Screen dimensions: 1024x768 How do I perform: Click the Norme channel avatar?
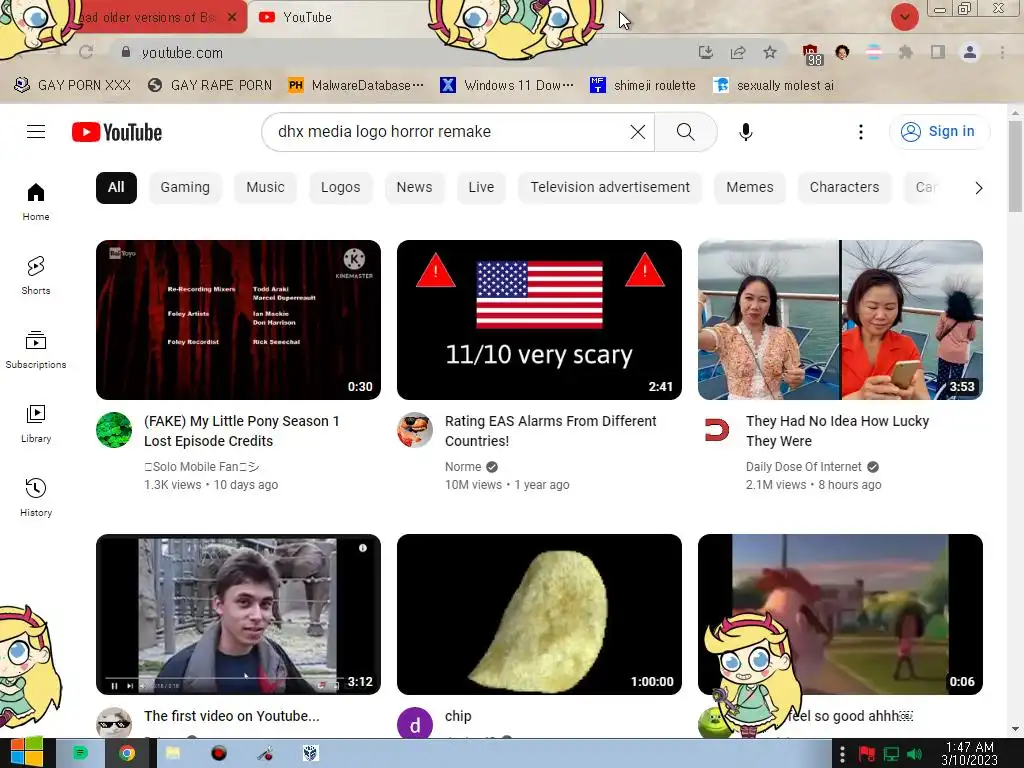point(415,430)
